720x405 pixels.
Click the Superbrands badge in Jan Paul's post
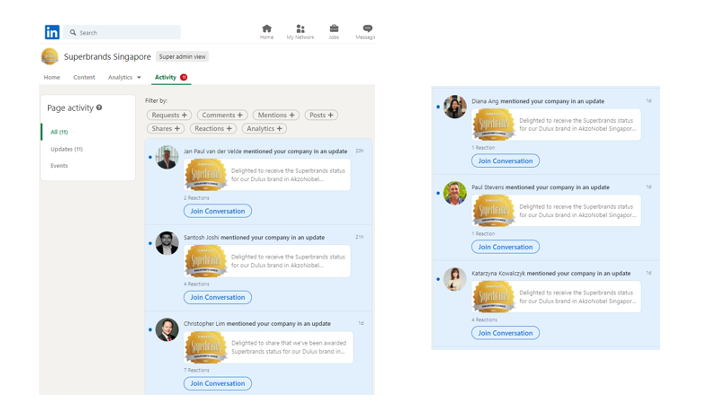click(206, 174)
